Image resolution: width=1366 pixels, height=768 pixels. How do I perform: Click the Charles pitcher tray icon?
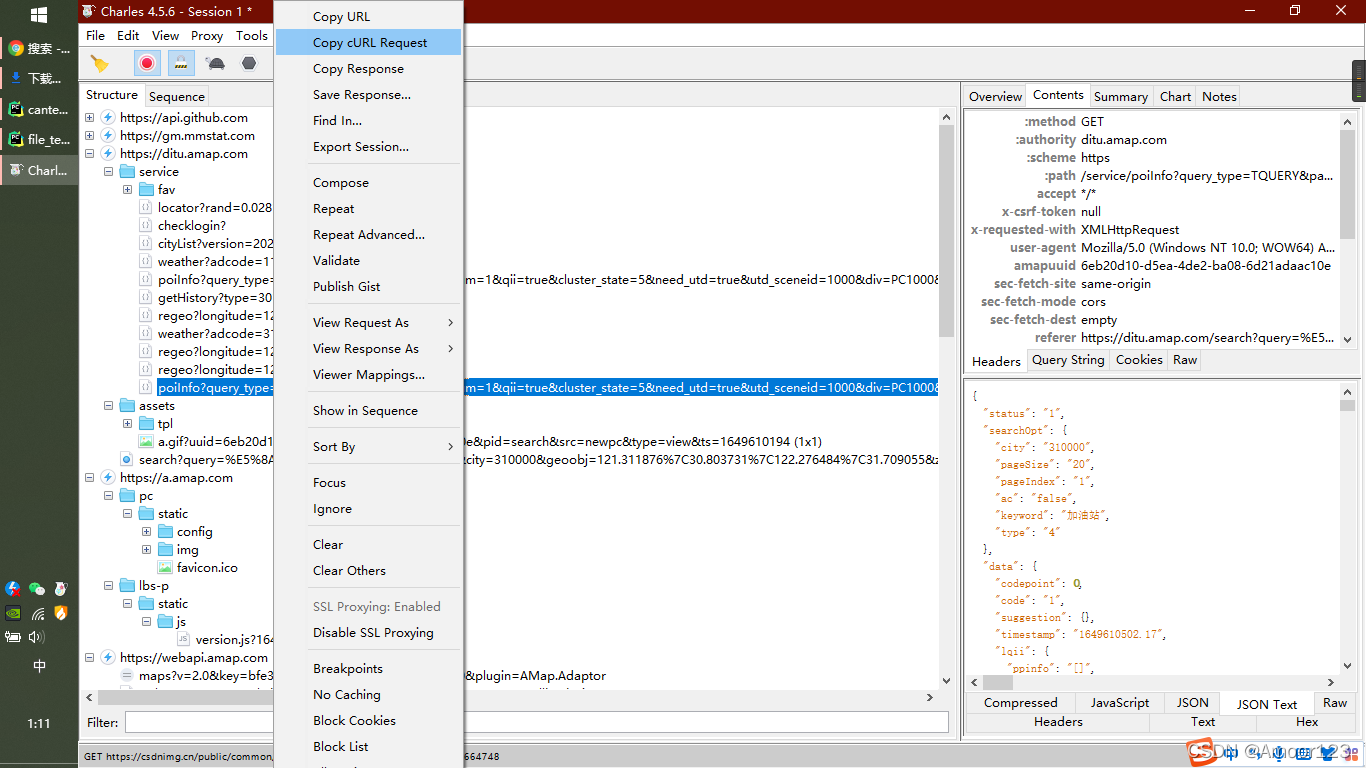point(61,589)
